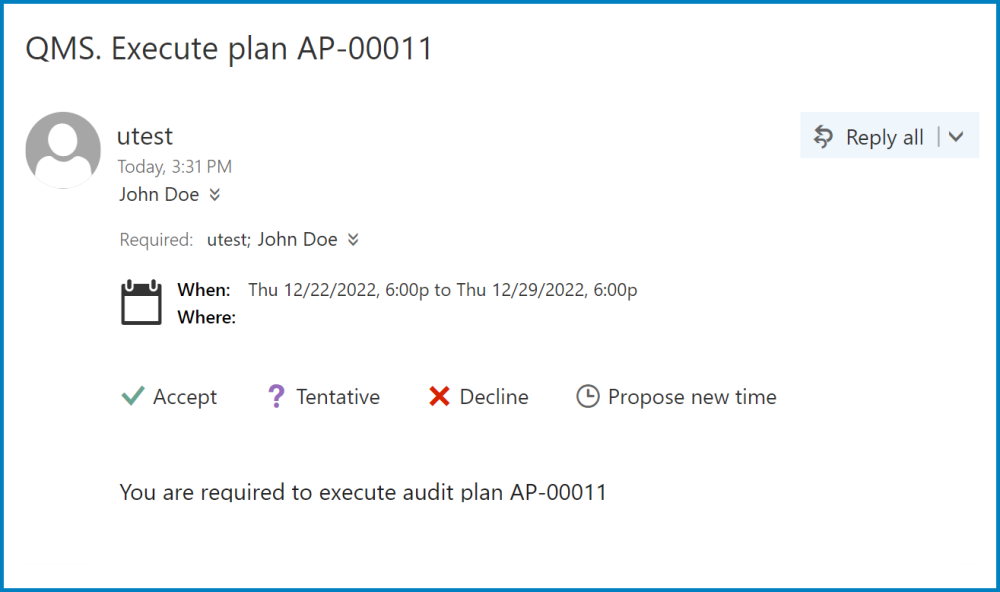Image resolution: width=1000 pixels, height=592 pixels.
Task: Click the purple Tentative question mark icon
Action: [275, 396]
